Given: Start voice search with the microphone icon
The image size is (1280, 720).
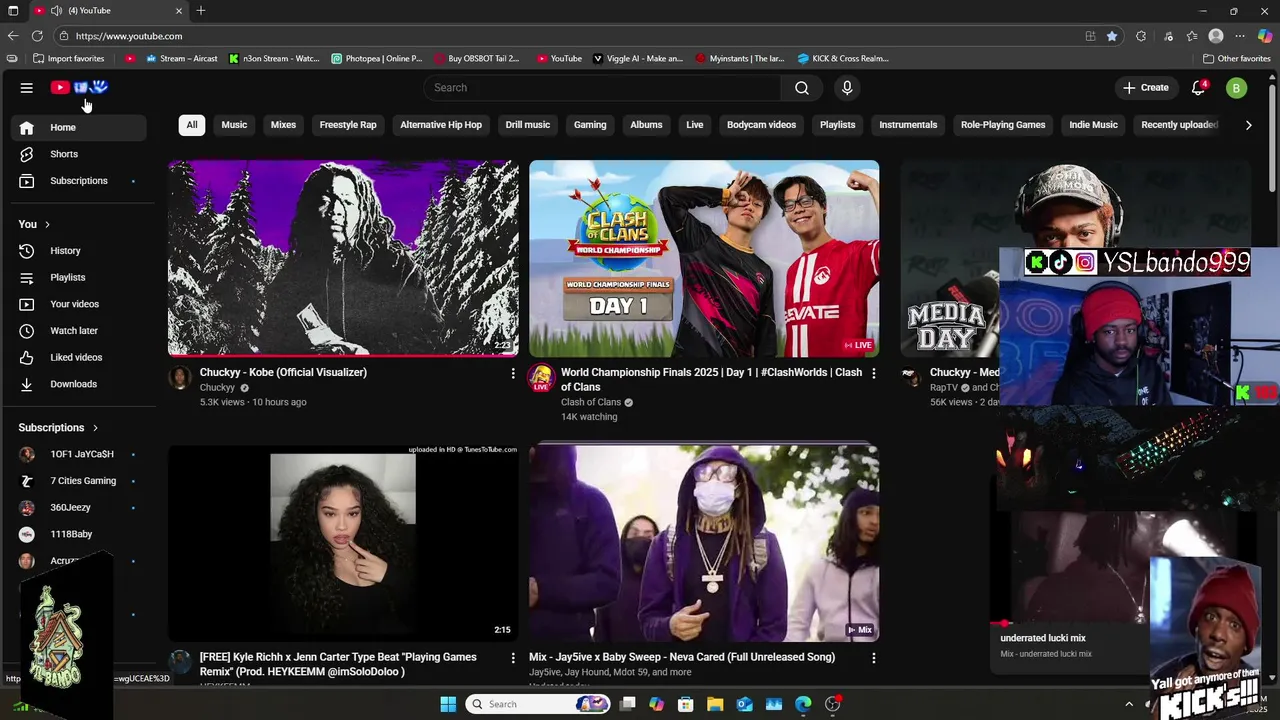Looking at the screenshot, I should click(847, 88).
